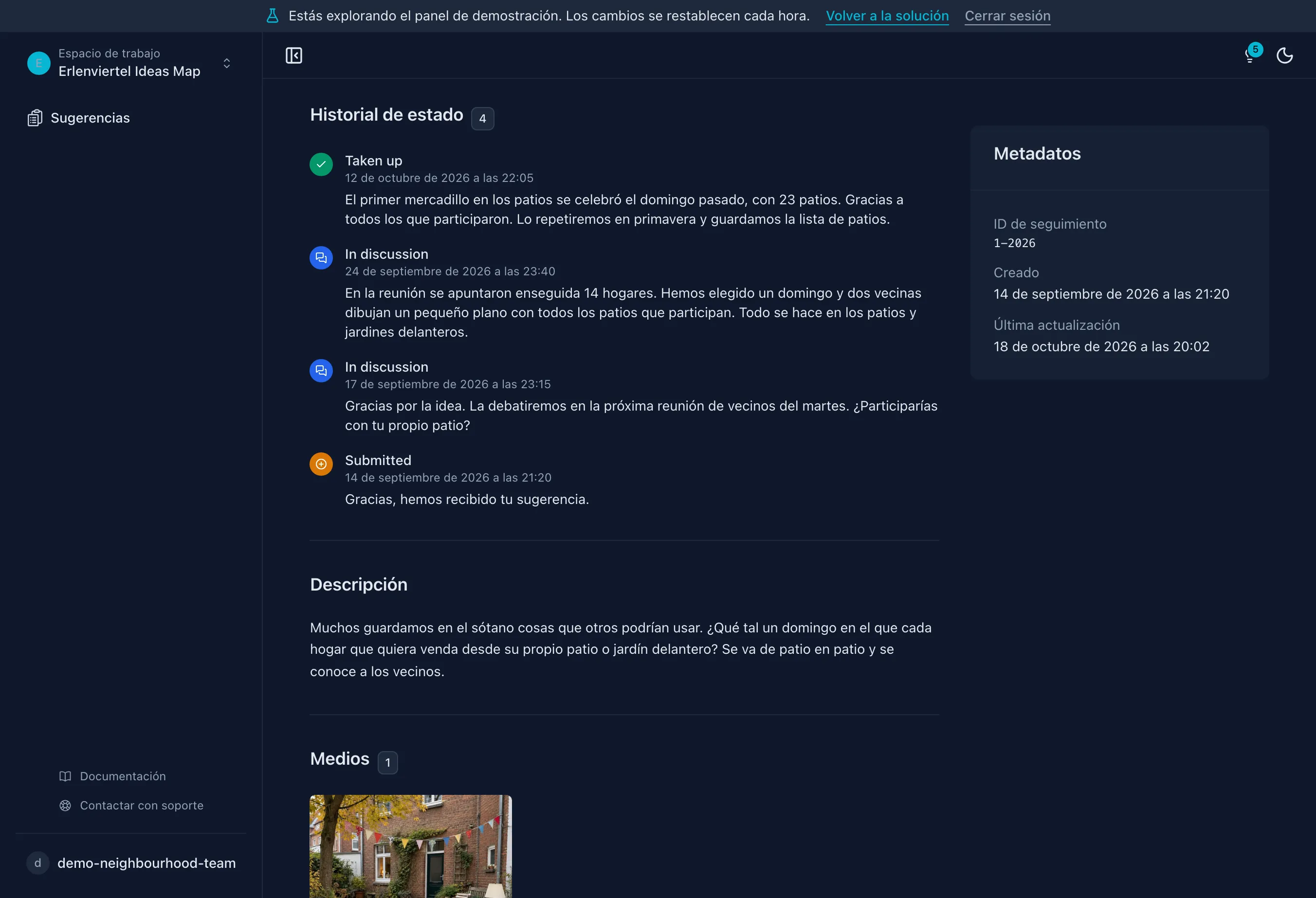Image resolution: width=1316 pixels, height=898 pixels.
Task: Click the '12 de octubre de 2026 a las 22:05' timestamp
Action: click(x=439, y=178)
